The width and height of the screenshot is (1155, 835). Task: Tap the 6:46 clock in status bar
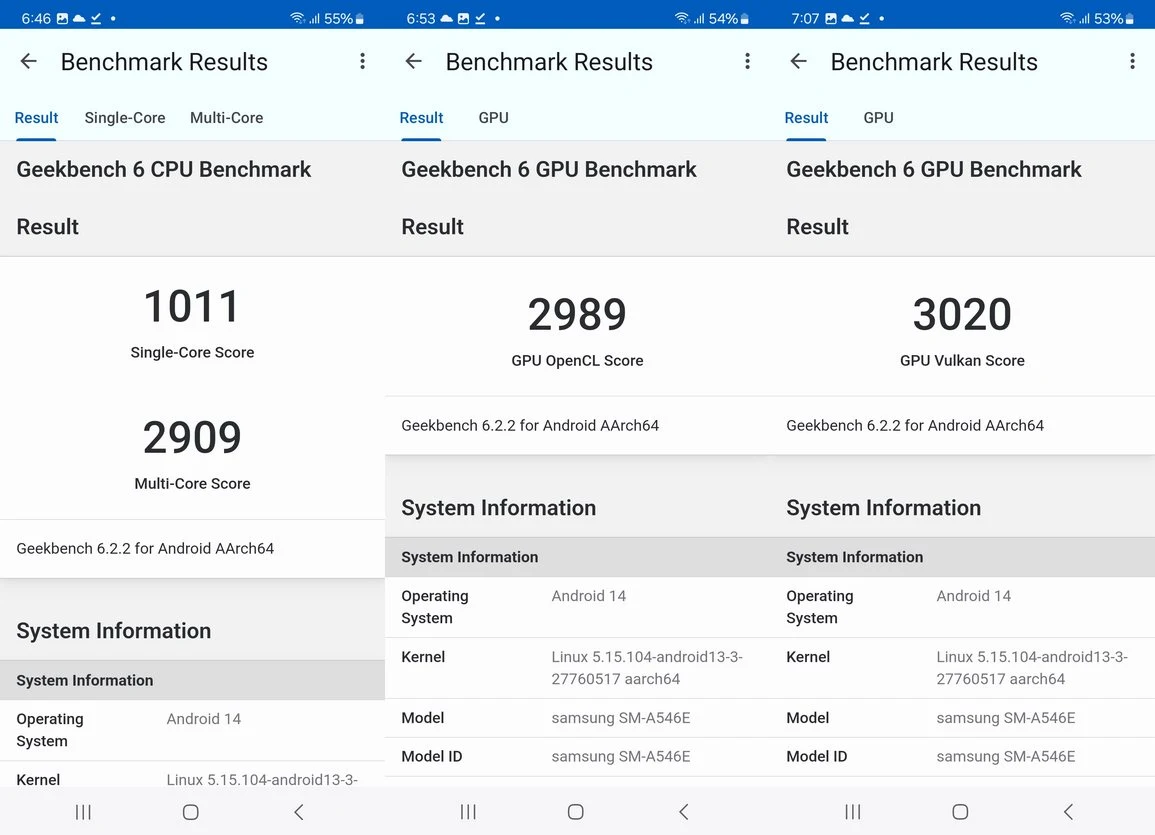(36, 18)
